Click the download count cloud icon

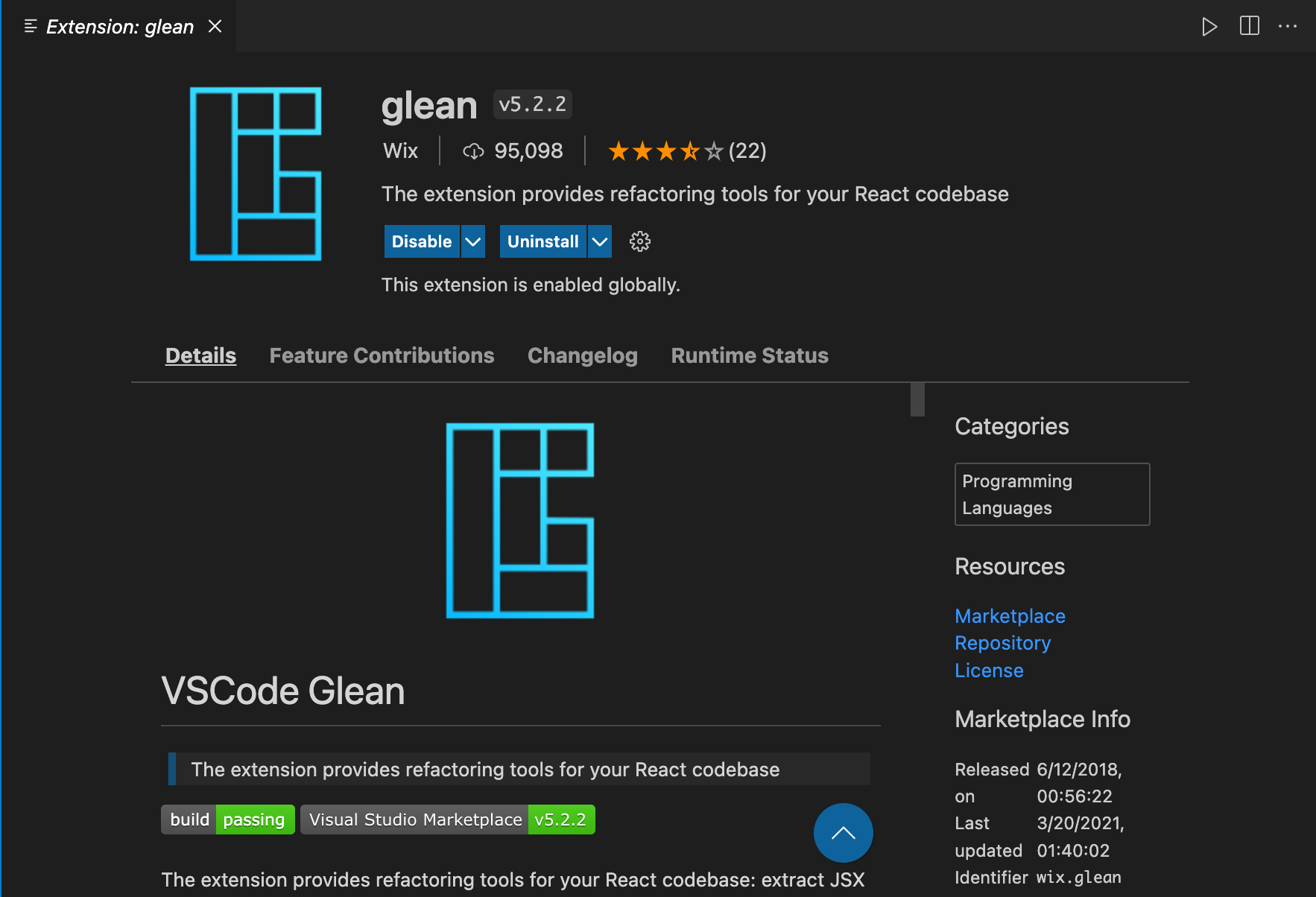[474, 151]
